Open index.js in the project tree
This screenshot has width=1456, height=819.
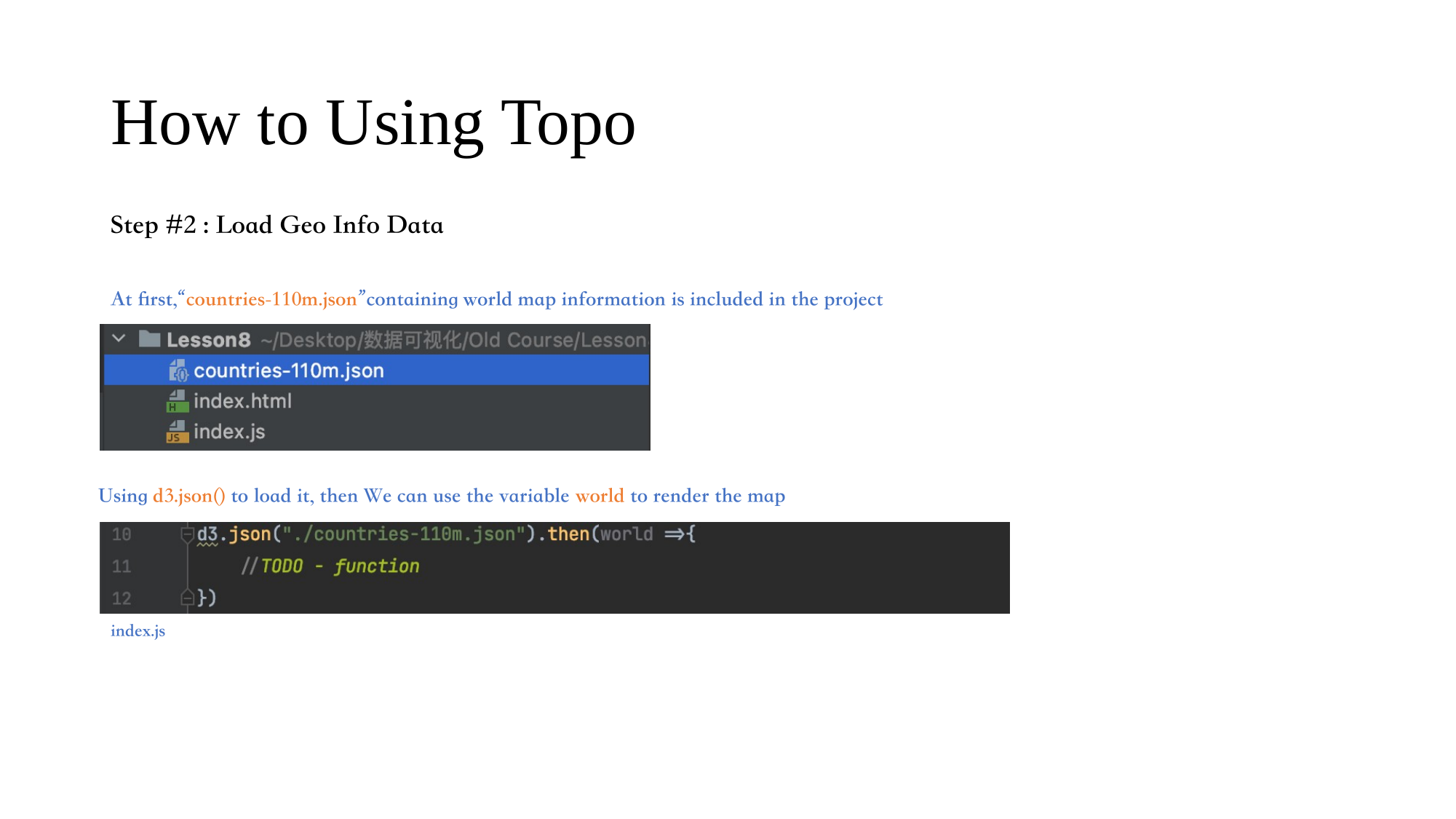[229, 432]
